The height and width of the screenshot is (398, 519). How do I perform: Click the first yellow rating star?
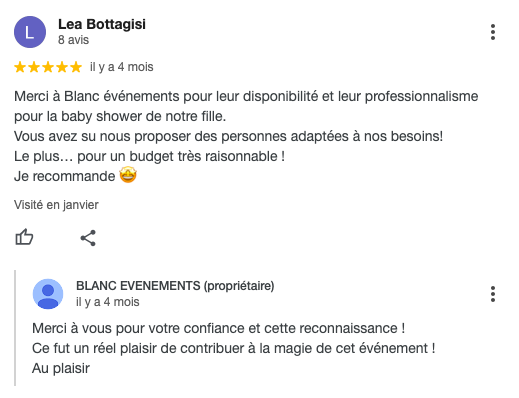tap(20, 67)
